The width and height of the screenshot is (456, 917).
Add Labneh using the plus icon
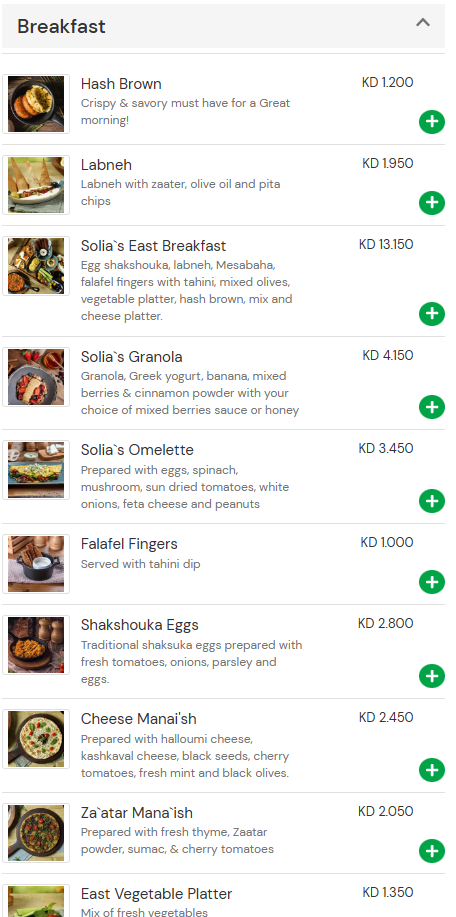(x=431, y=202)
